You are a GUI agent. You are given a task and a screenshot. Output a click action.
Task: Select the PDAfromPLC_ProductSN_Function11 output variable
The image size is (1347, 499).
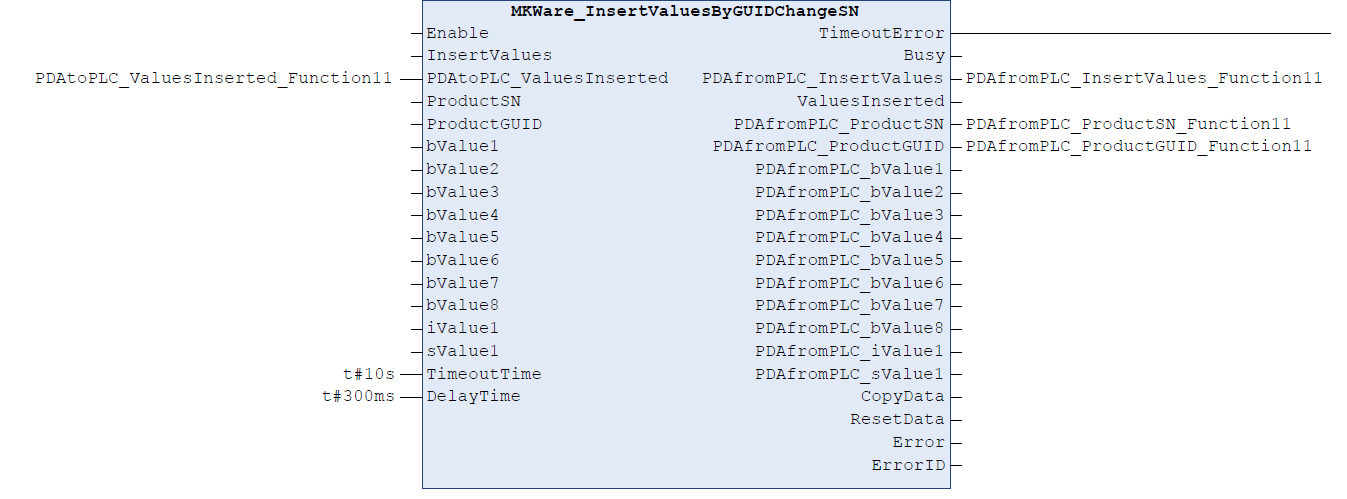point(1128,124)
